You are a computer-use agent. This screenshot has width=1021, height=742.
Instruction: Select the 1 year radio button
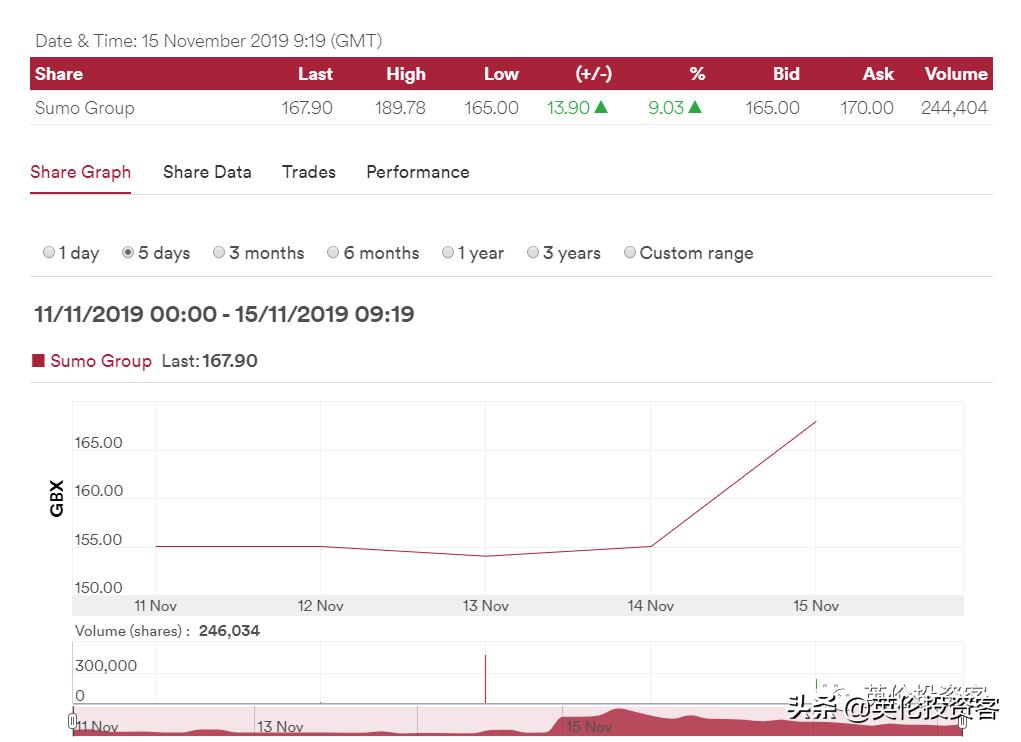coord(447,252)
